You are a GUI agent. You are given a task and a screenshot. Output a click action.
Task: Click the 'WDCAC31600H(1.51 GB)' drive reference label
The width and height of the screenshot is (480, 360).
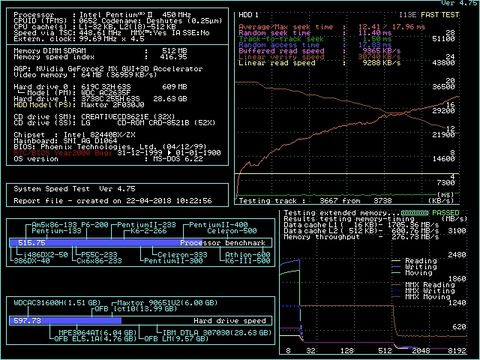(57, 303)
